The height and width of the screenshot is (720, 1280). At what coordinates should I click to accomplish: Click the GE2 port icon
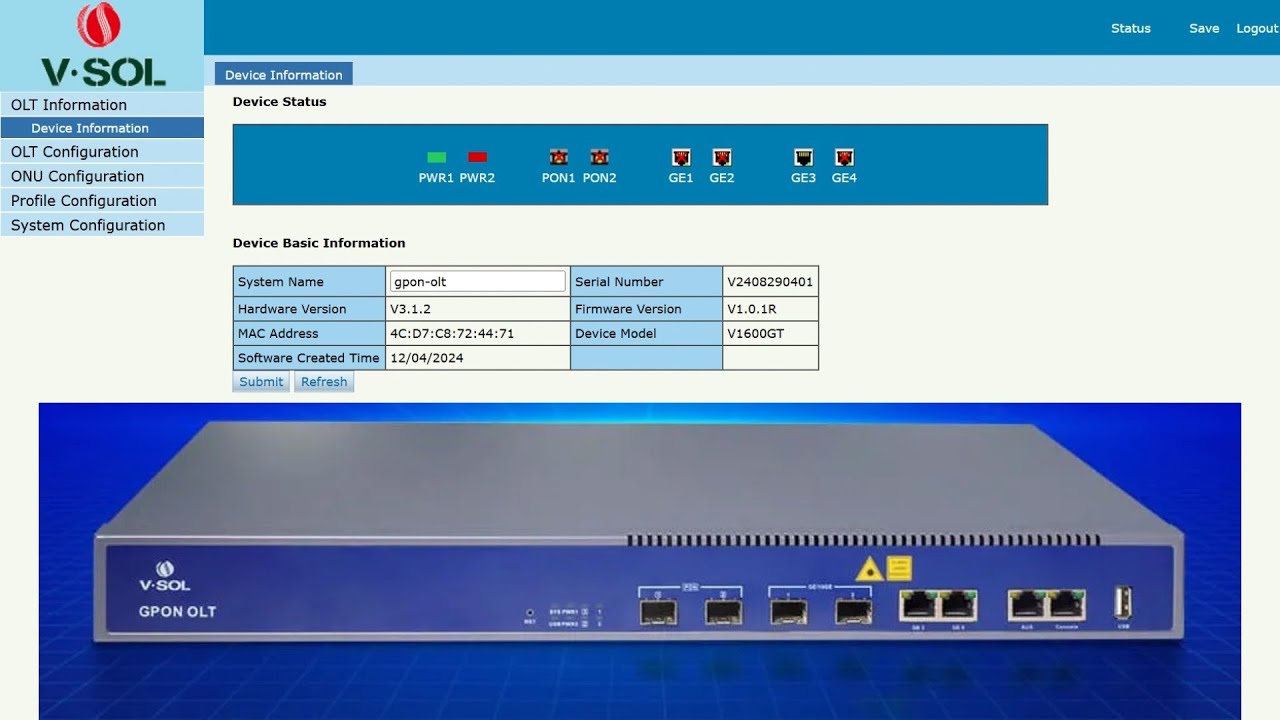point(722,157)
